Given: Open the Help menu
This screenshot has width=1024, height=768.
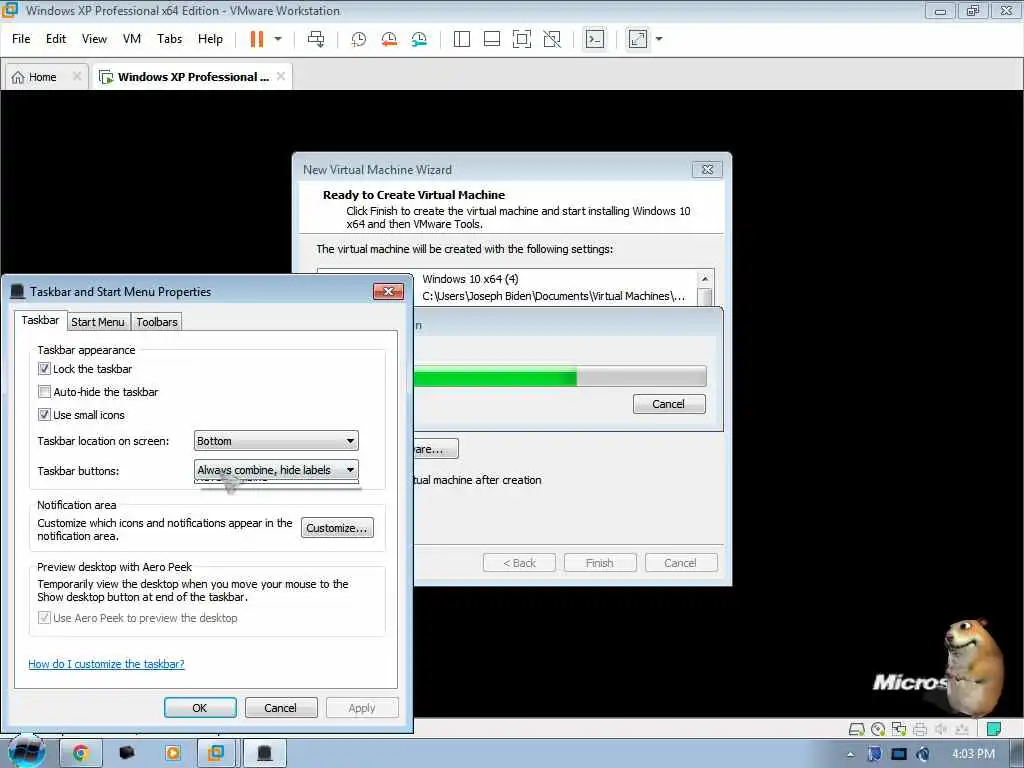Looking at the screenshot, I should [x=210, y=39].
